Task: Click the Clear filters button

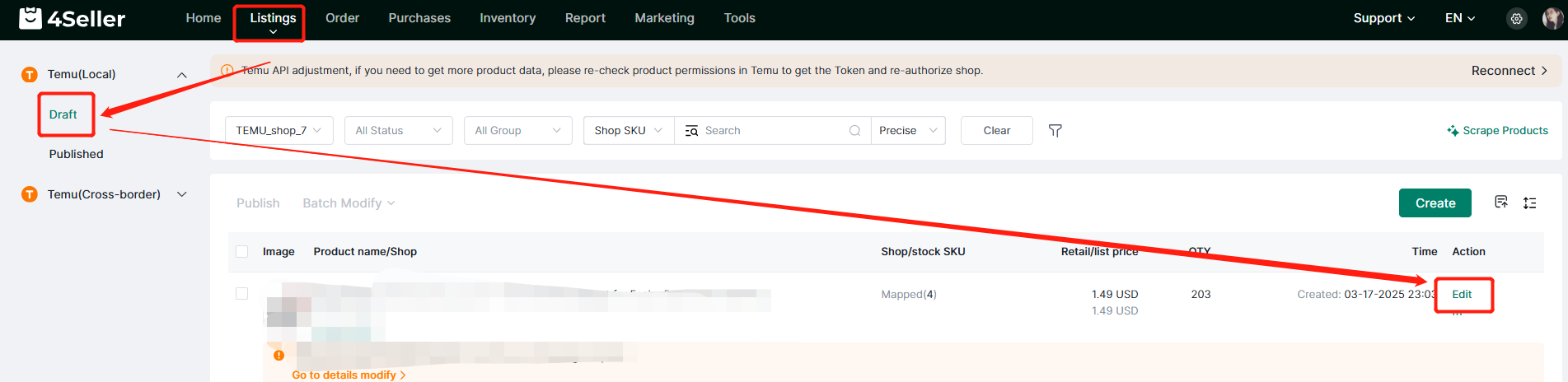Action: pyautogui.click(x=996, y=130)
